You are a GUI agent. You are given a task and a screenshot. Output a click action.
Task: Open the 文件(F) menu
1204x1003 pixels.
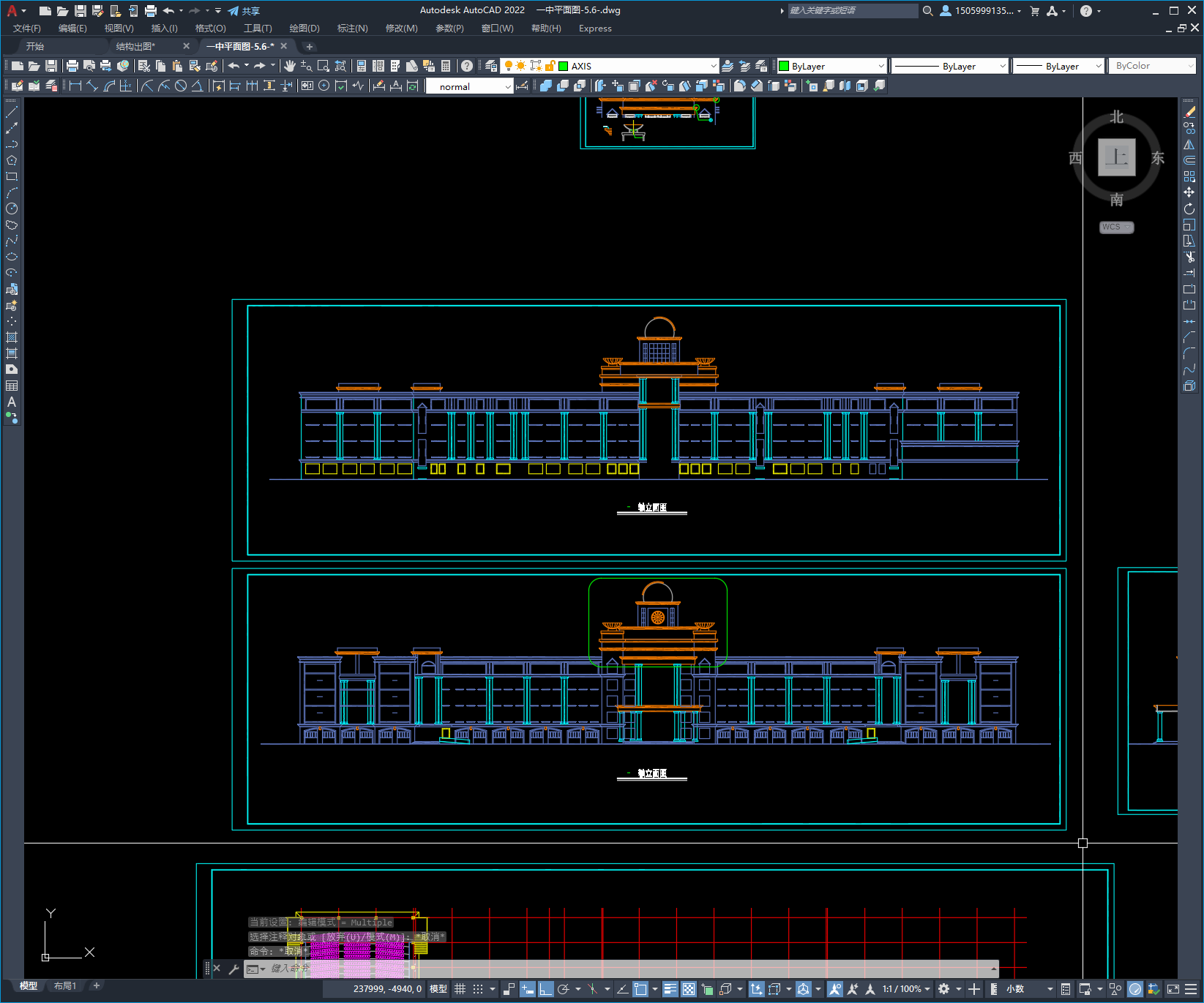(27, 29)
